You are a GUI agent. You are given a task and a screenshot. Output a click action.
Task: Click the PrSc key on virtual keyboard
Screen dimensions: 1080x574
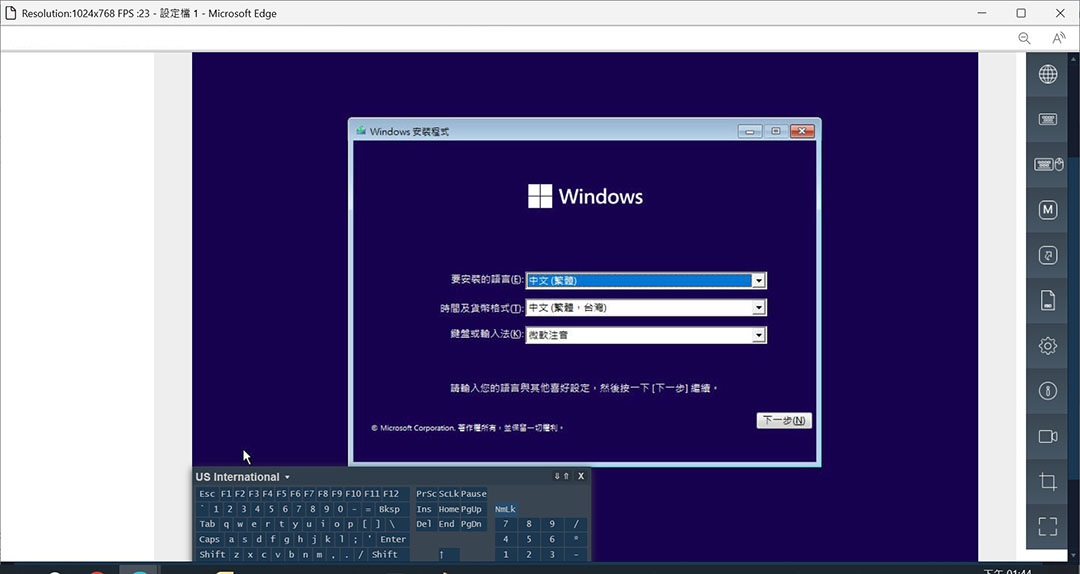pos(426,494)
